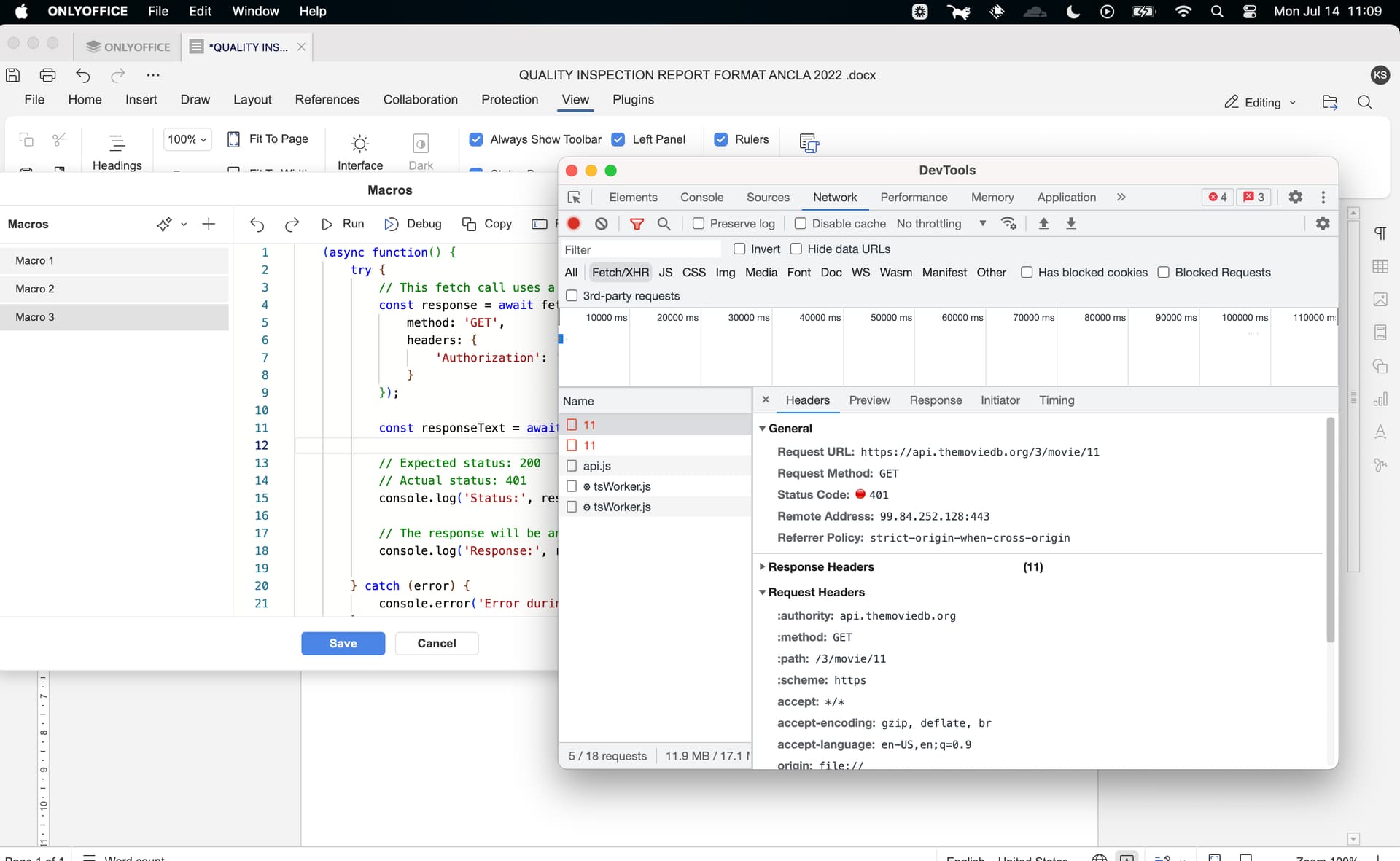The height and width of the screenshot is (861, 1400).
Task: Check the 3rd-party requests option
Action: pos(572,296)
